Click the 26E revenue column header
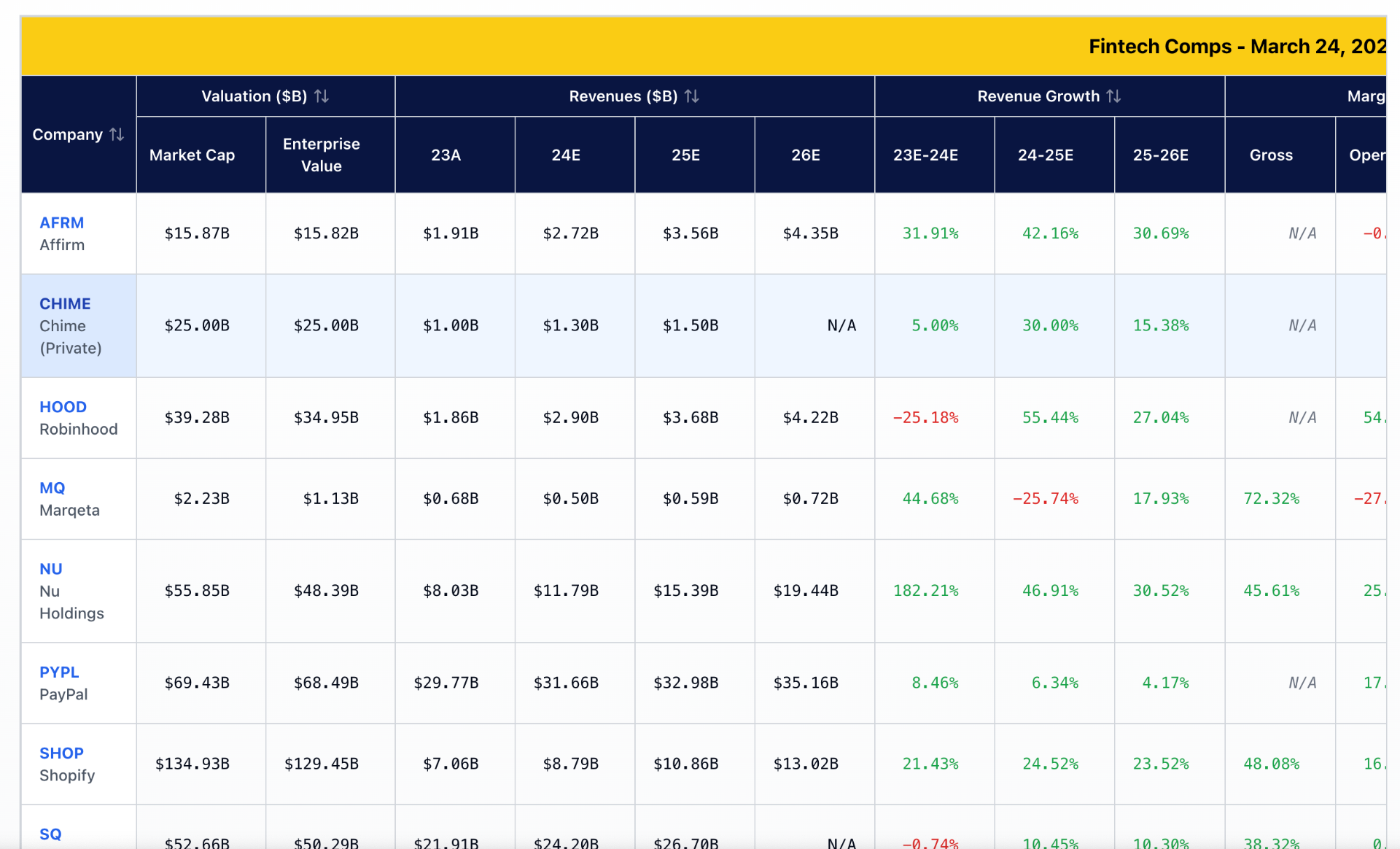Viewport: 1400px width, 849px height. (805, 155)
